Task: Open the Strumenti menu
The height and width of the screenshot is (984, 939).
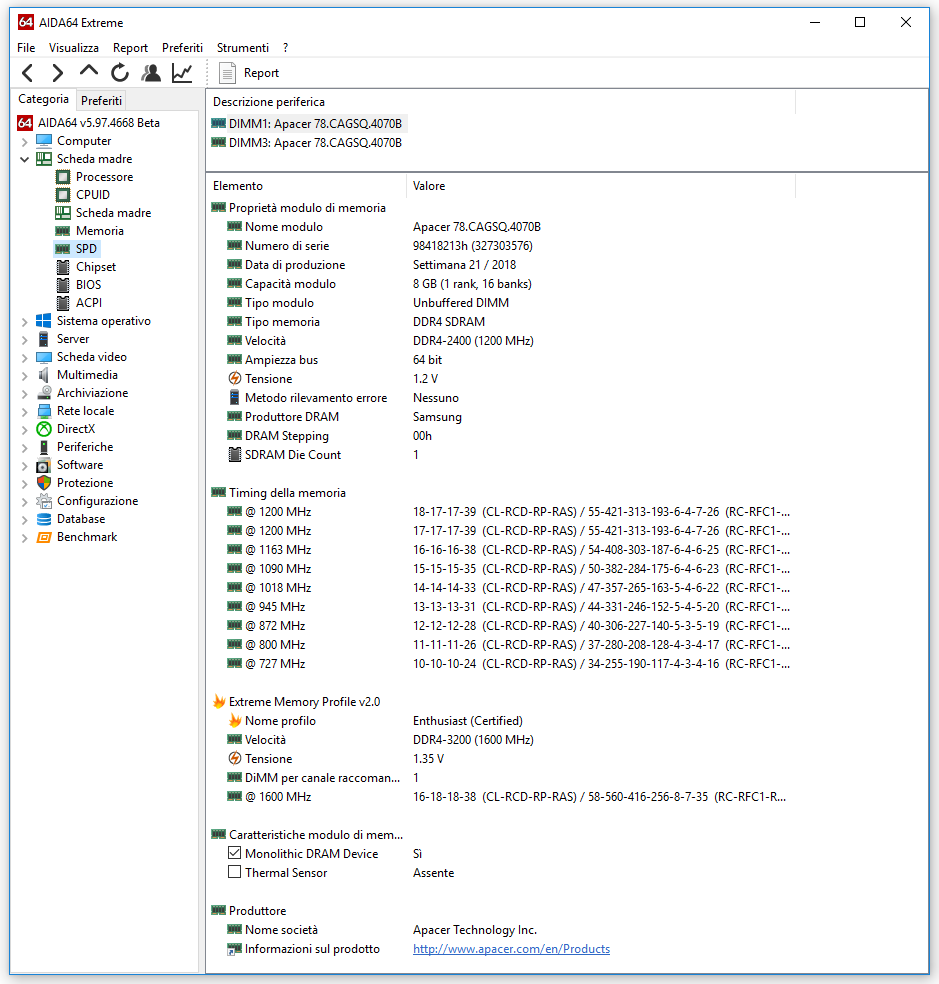Action: [242, 48]
